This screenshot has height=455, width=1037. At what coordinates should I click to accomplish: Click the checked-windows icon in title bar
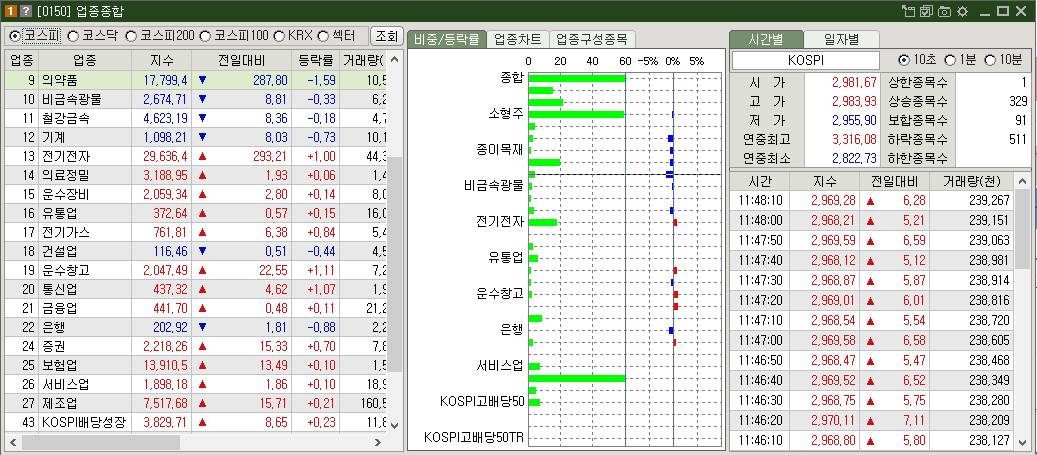point(926,11)
